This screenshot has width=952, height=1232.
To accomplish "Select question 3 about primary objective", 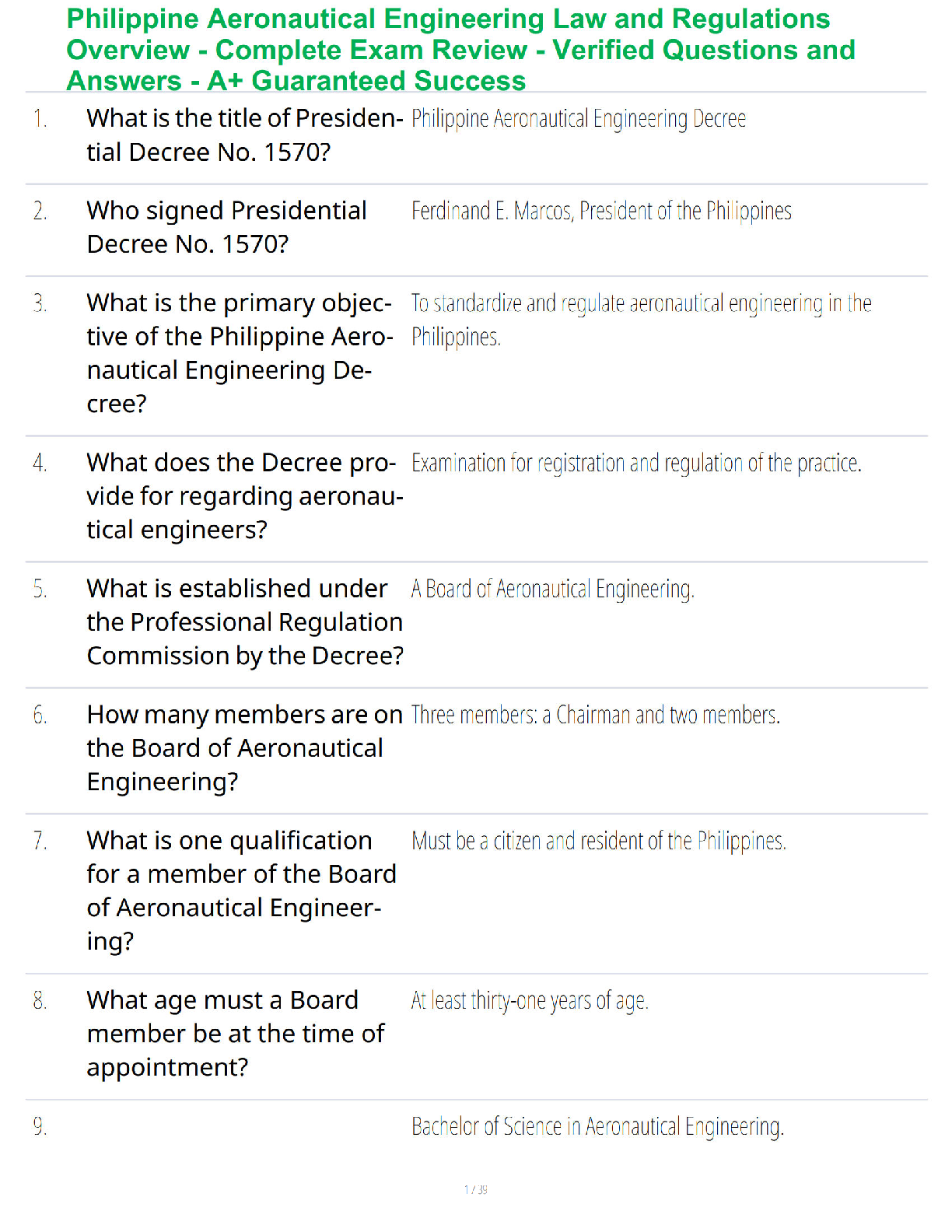I will pos(240,353).
